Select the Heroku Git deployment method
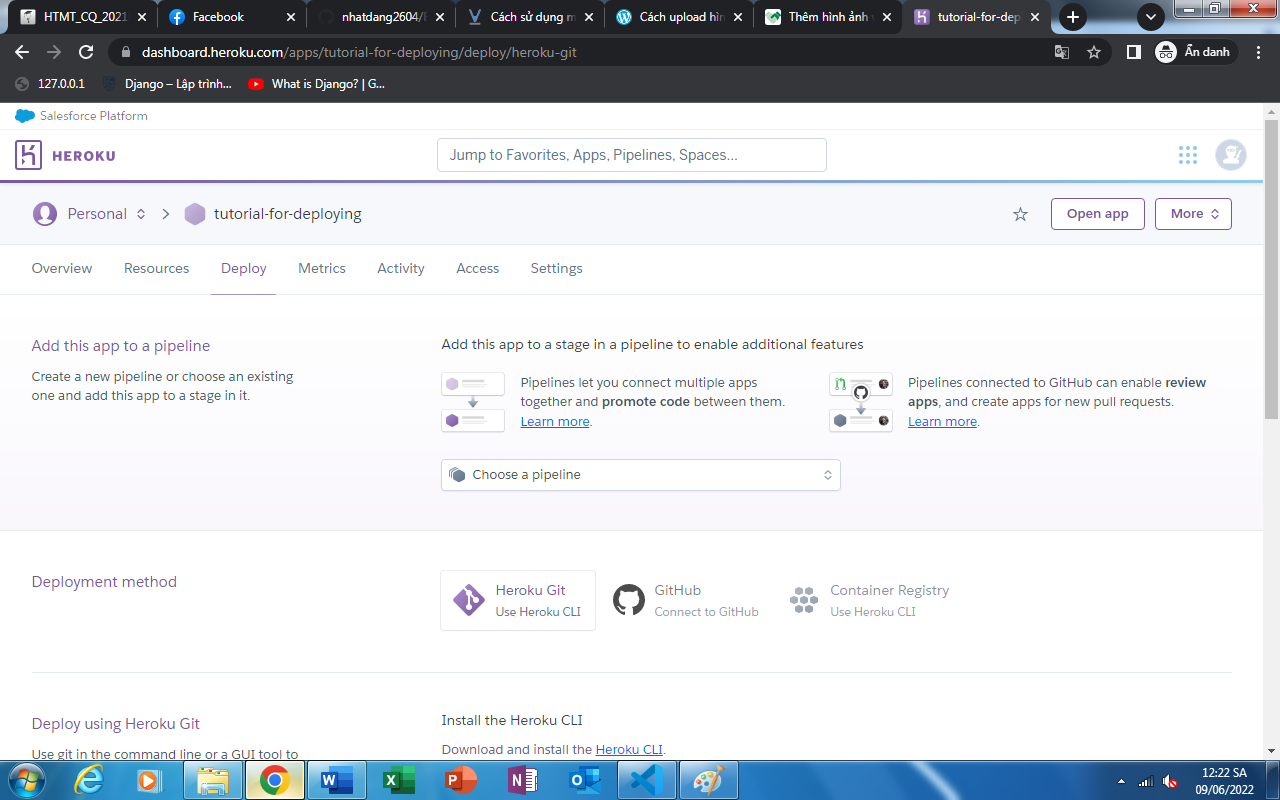Screen dimensions: 1280x800 [x=518, y=600]
